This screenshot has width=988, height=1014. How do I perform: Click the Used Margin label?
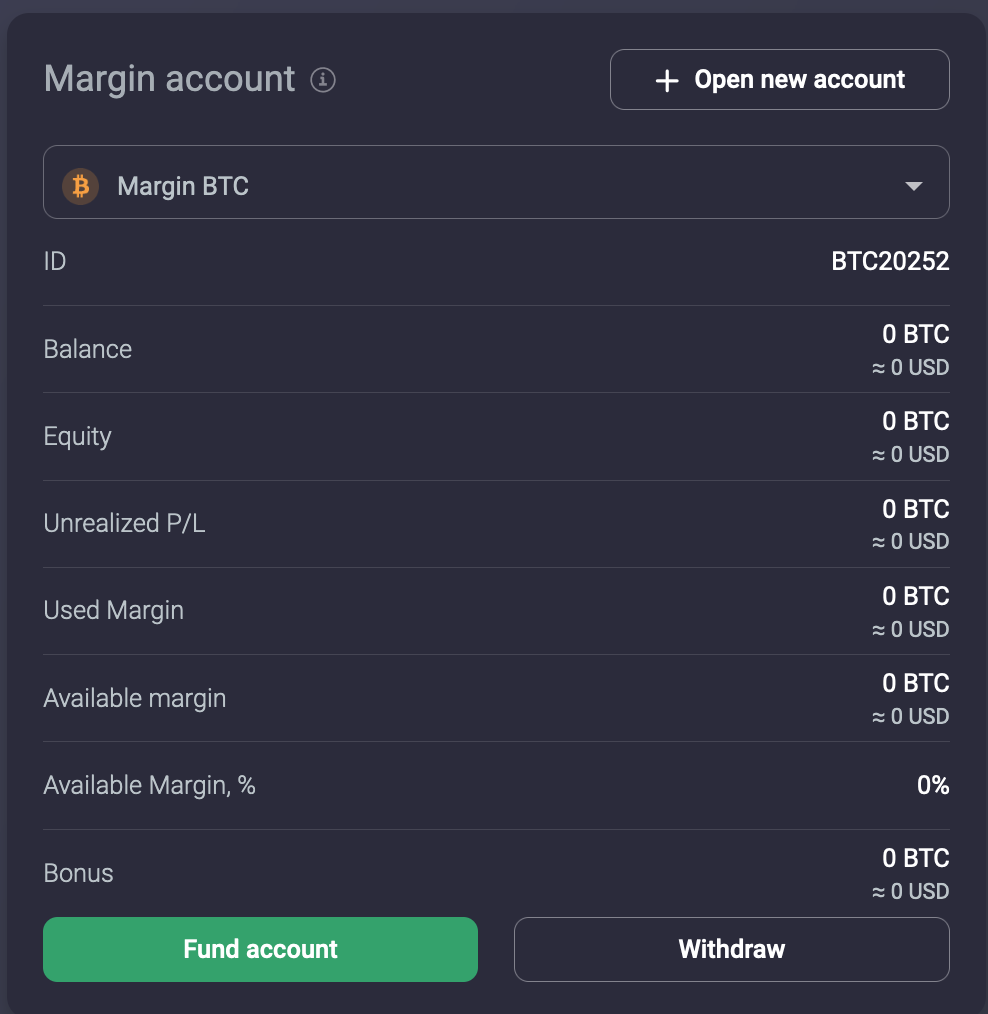coord(113,610)
